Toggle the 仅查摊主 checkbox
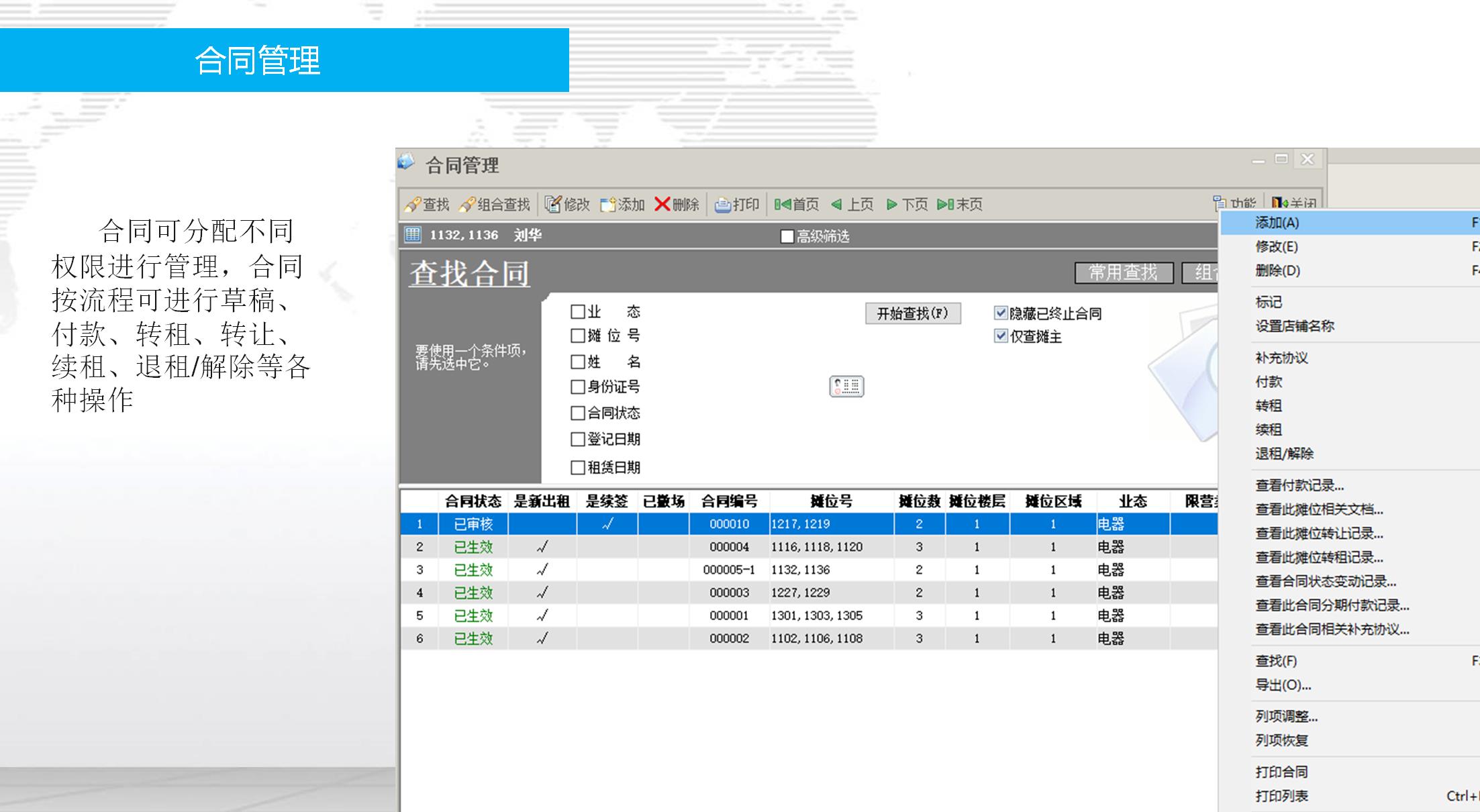Screen dimensions: 1480x812 click(x=1001, y=336)
